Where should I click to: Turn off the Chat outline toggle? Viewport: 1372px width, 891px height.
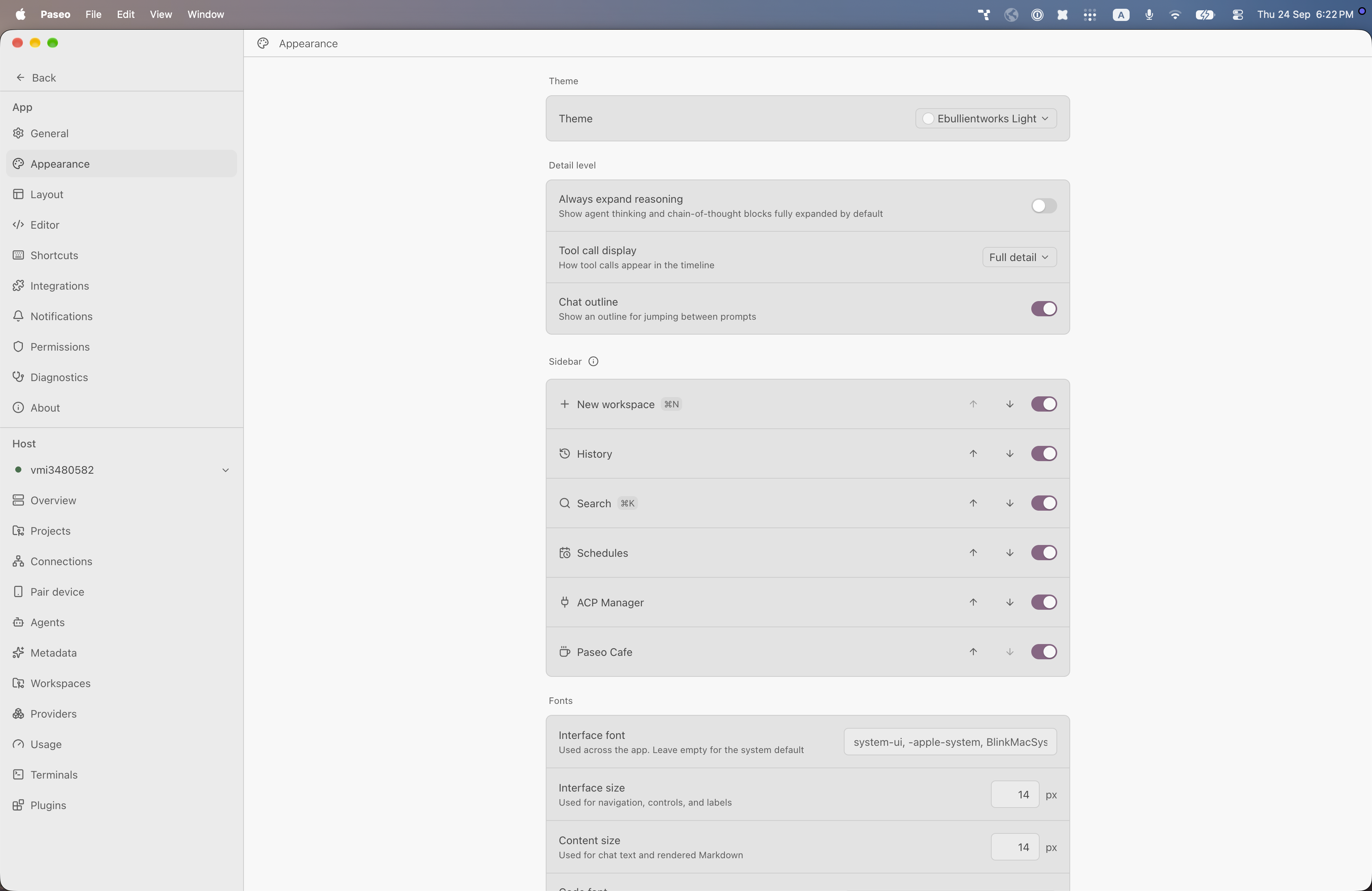(x=1043, y=309)
